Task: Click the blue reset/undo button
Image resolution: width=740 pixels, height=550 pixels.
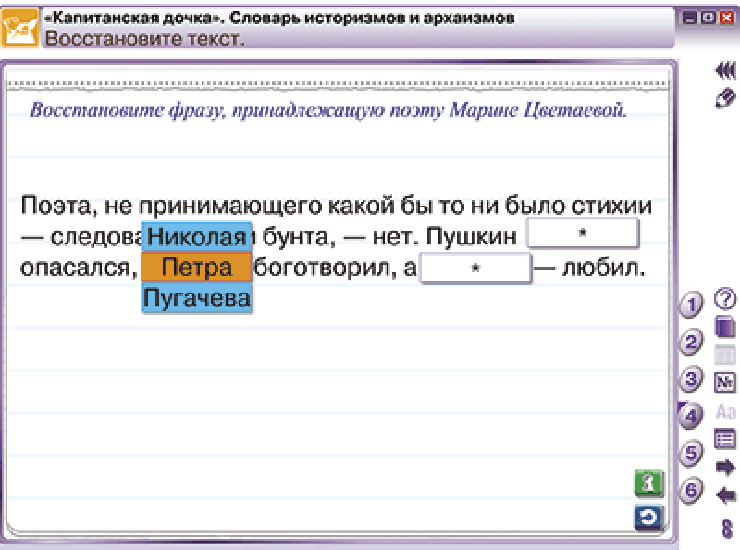Action: point(649,518)
